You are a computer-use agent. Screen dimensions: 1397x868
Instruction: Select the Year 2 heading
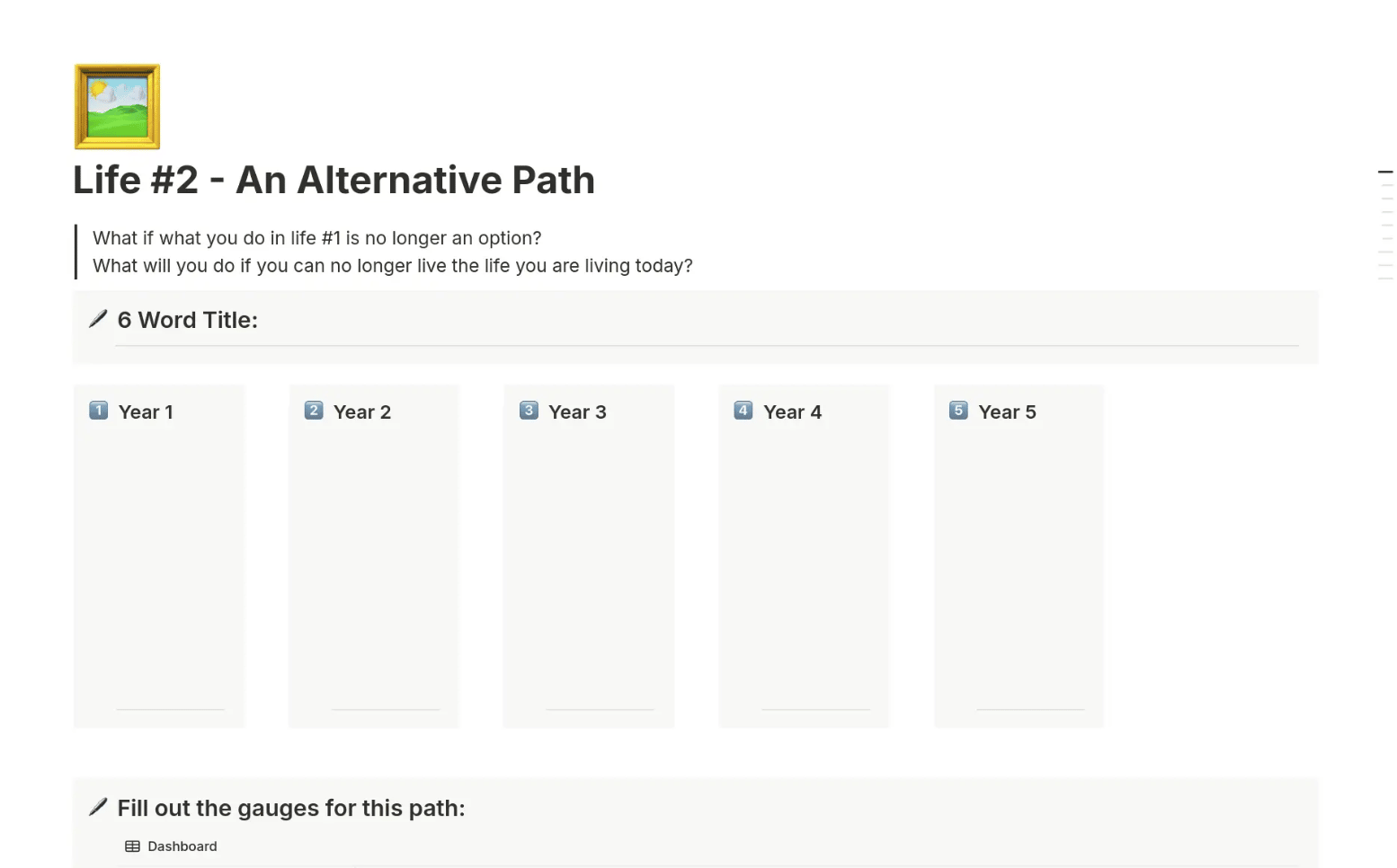click(361, 412)
